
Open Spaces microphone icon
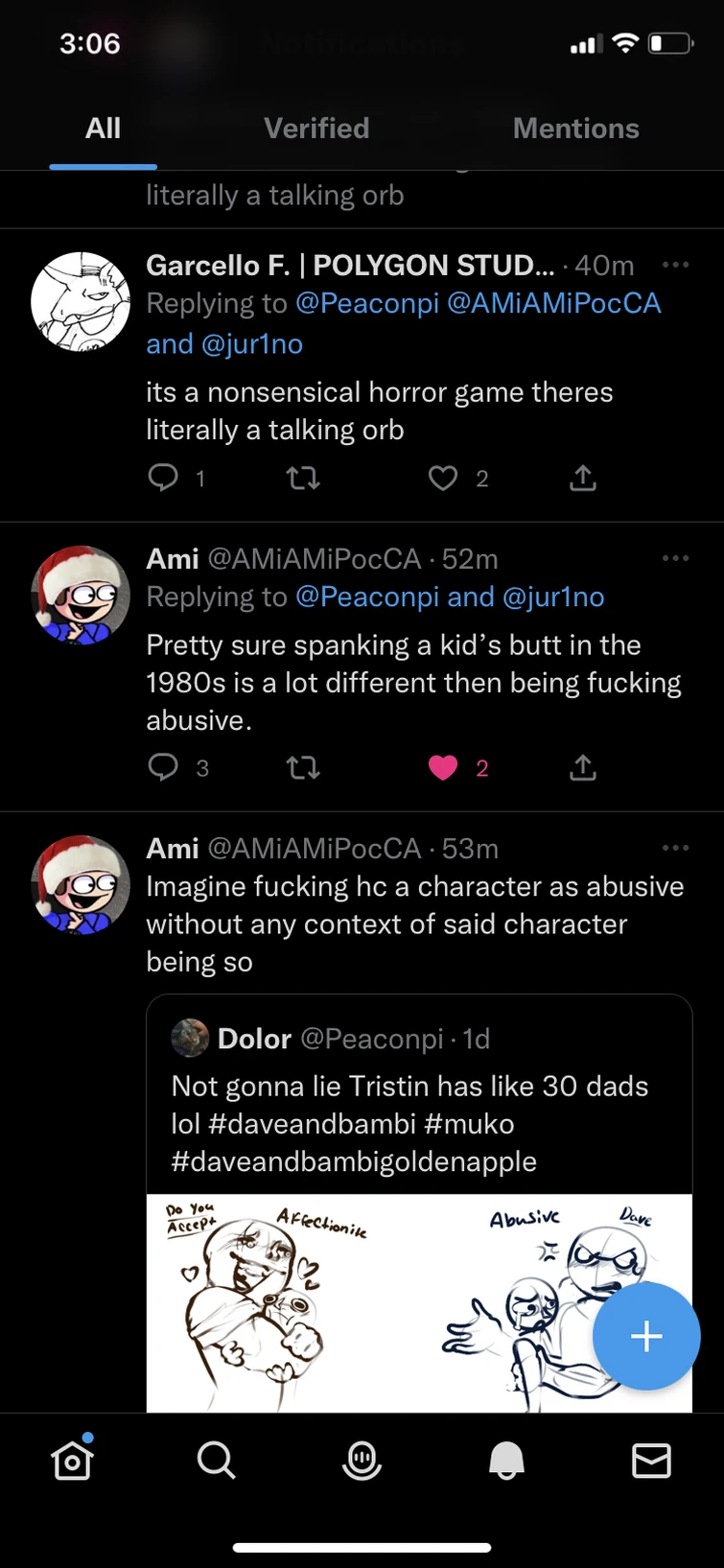[362, 1460]
